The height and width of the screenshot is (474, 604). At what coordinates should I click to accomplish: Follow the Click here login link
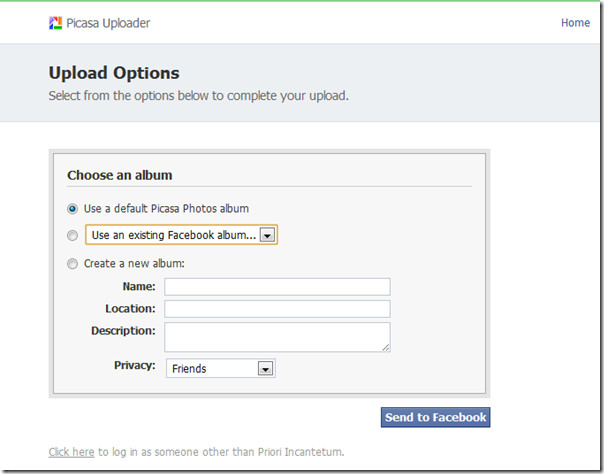[x=71, y=452]
